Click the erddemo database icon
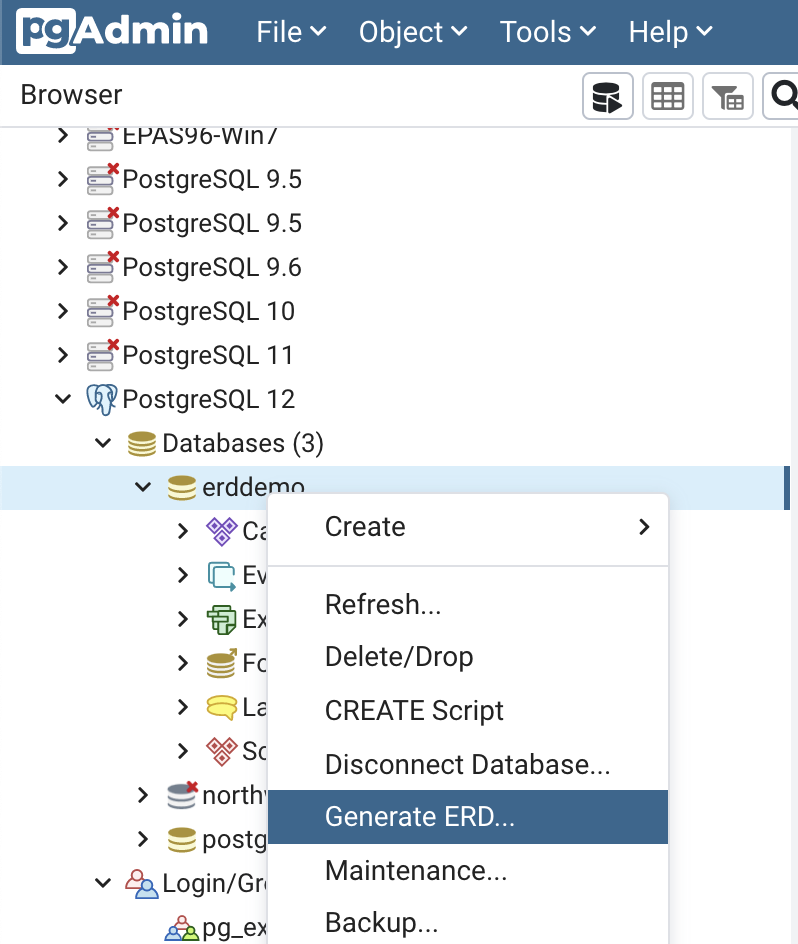Screen dimensions: 798x944 [181, 487]
